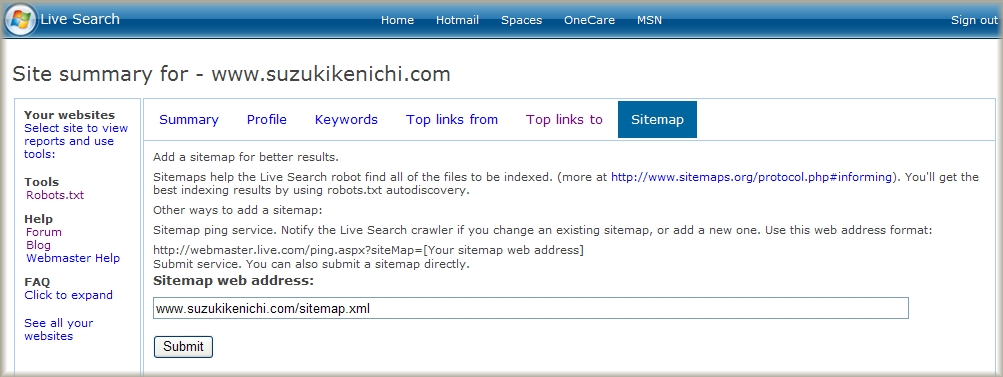Open OneCare in the top navigation

(x=589, y=20)
